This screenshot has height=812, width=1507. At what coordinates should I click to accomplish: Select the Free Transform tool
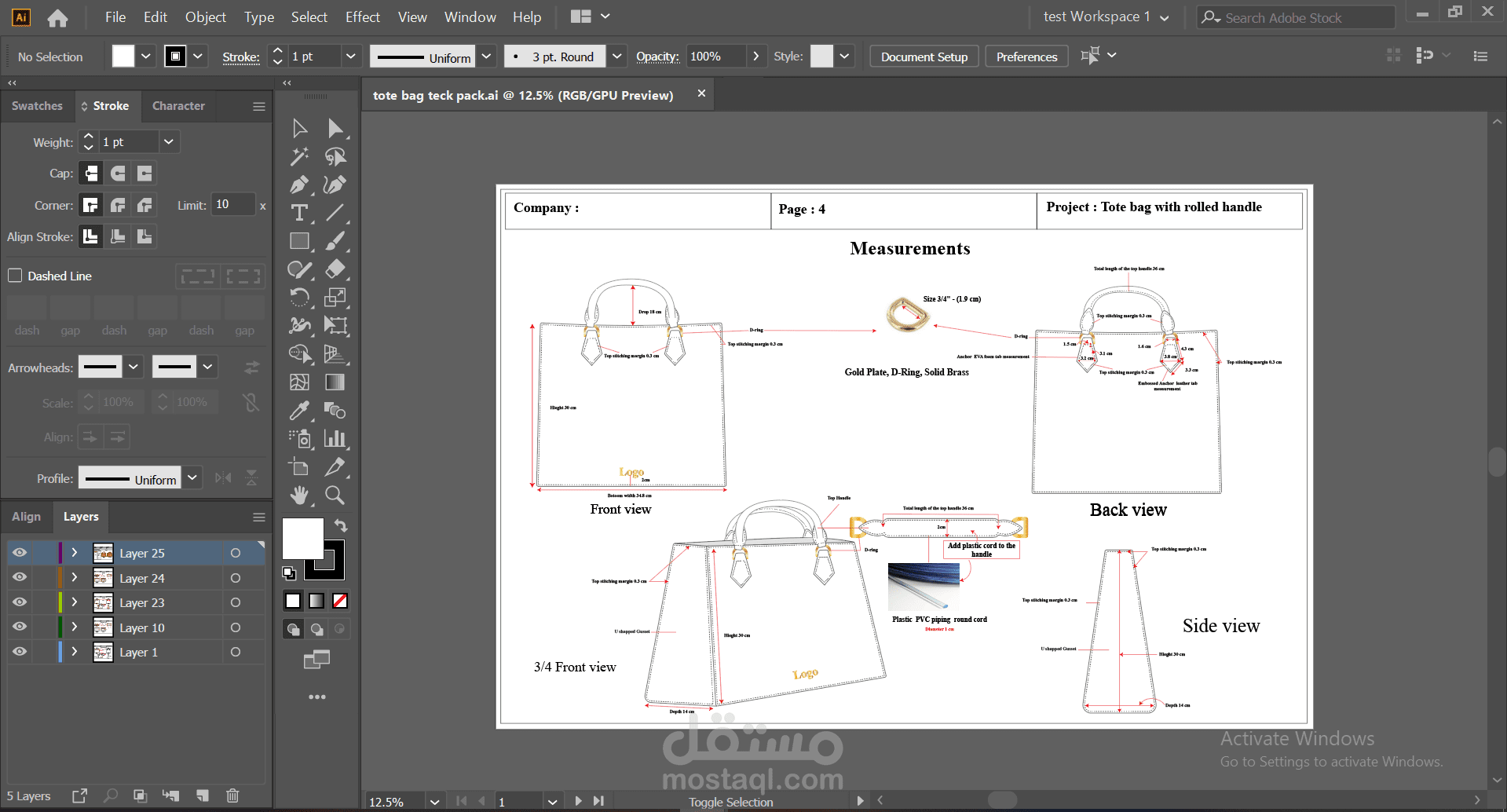pos(335,326)
